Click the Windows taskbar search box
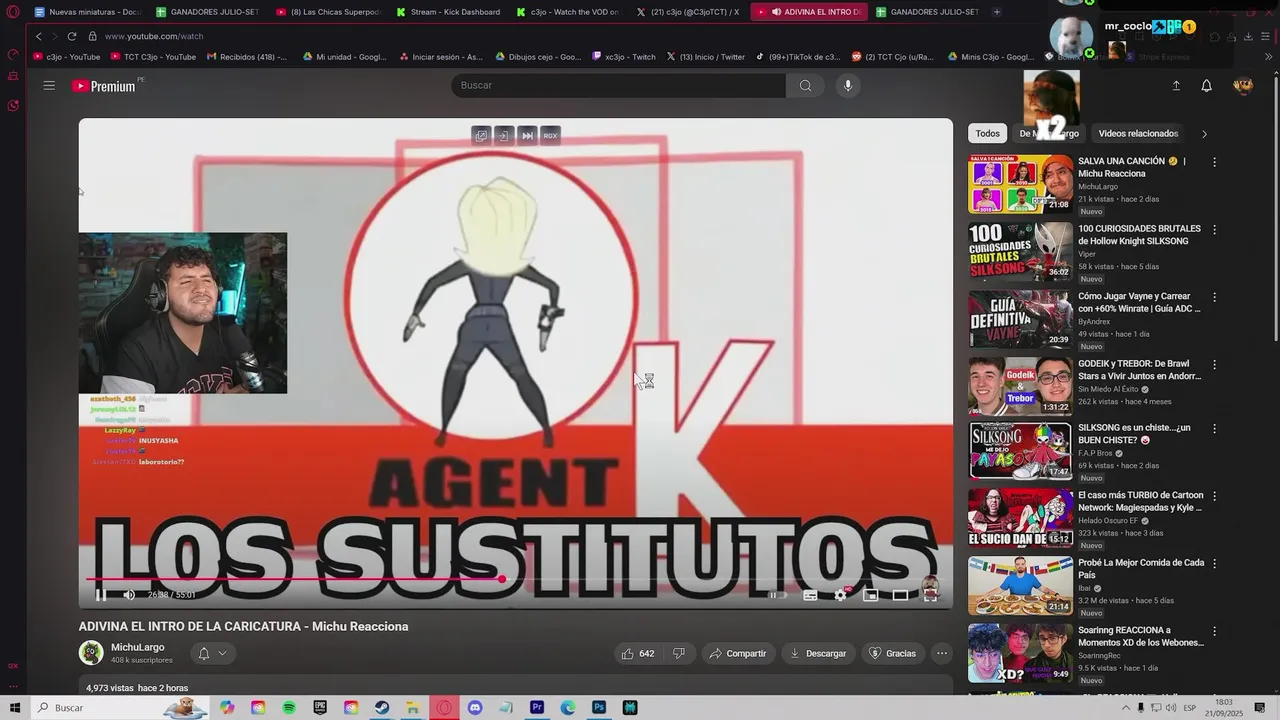This screenshot has width=1280, height=720. 120,708
